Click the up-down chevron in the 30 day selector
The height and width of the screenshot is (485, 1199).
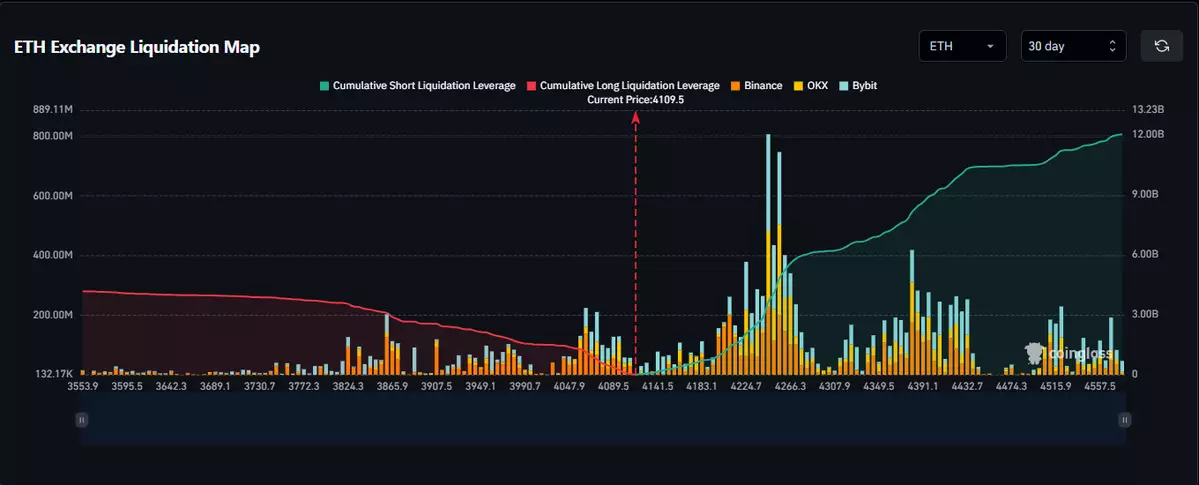pos(1112,46)
